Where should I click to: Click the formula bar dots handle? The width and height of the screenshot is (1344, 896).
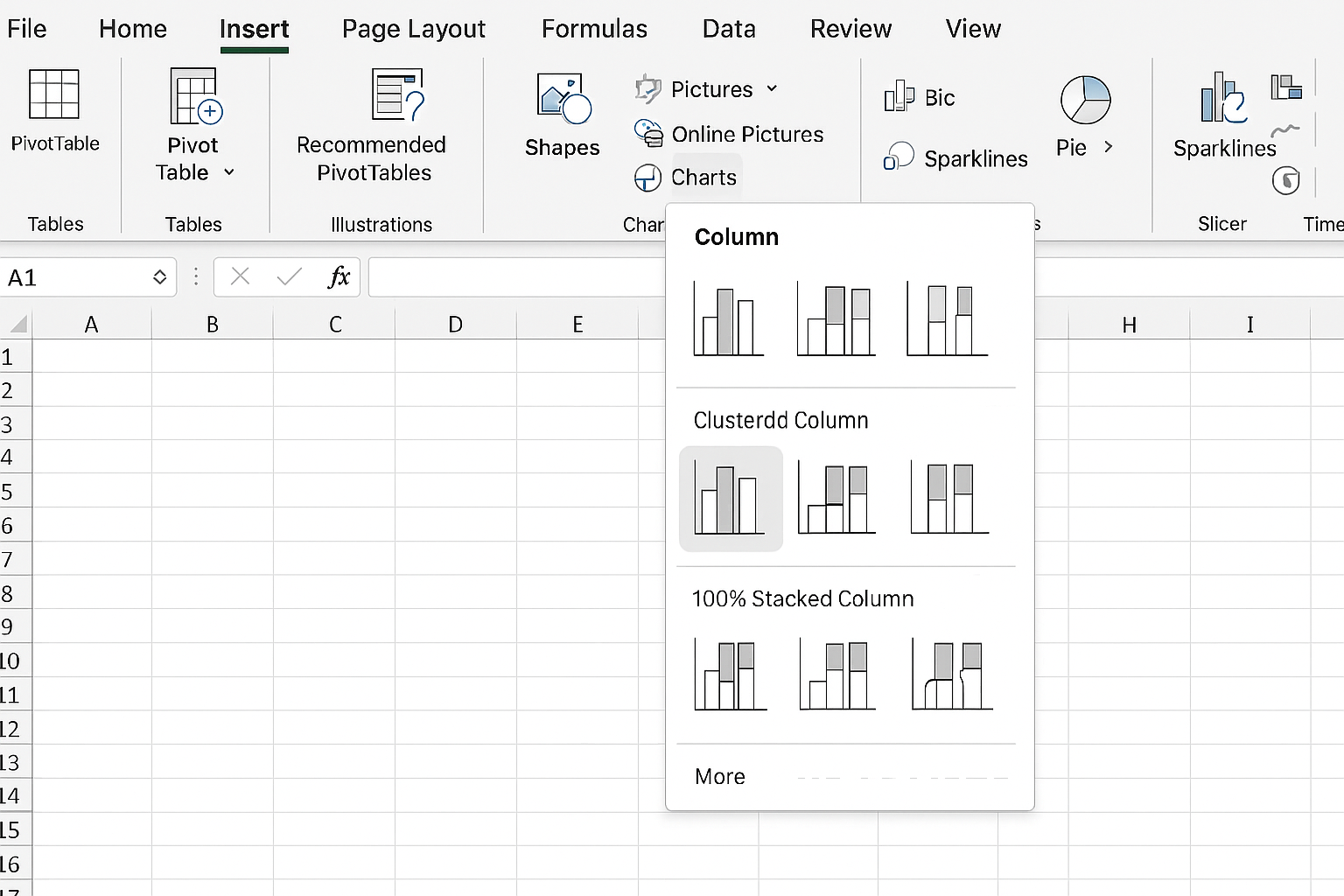pos(196,277)
